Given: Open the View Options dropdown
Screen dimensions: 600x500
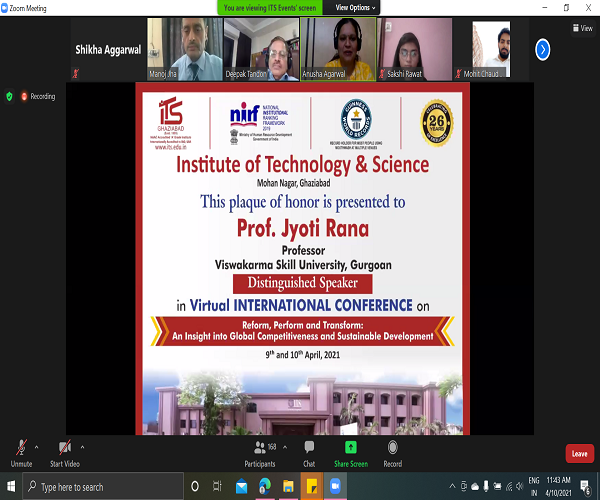Looking at the screenshot, I should click(x=355, y=8).
